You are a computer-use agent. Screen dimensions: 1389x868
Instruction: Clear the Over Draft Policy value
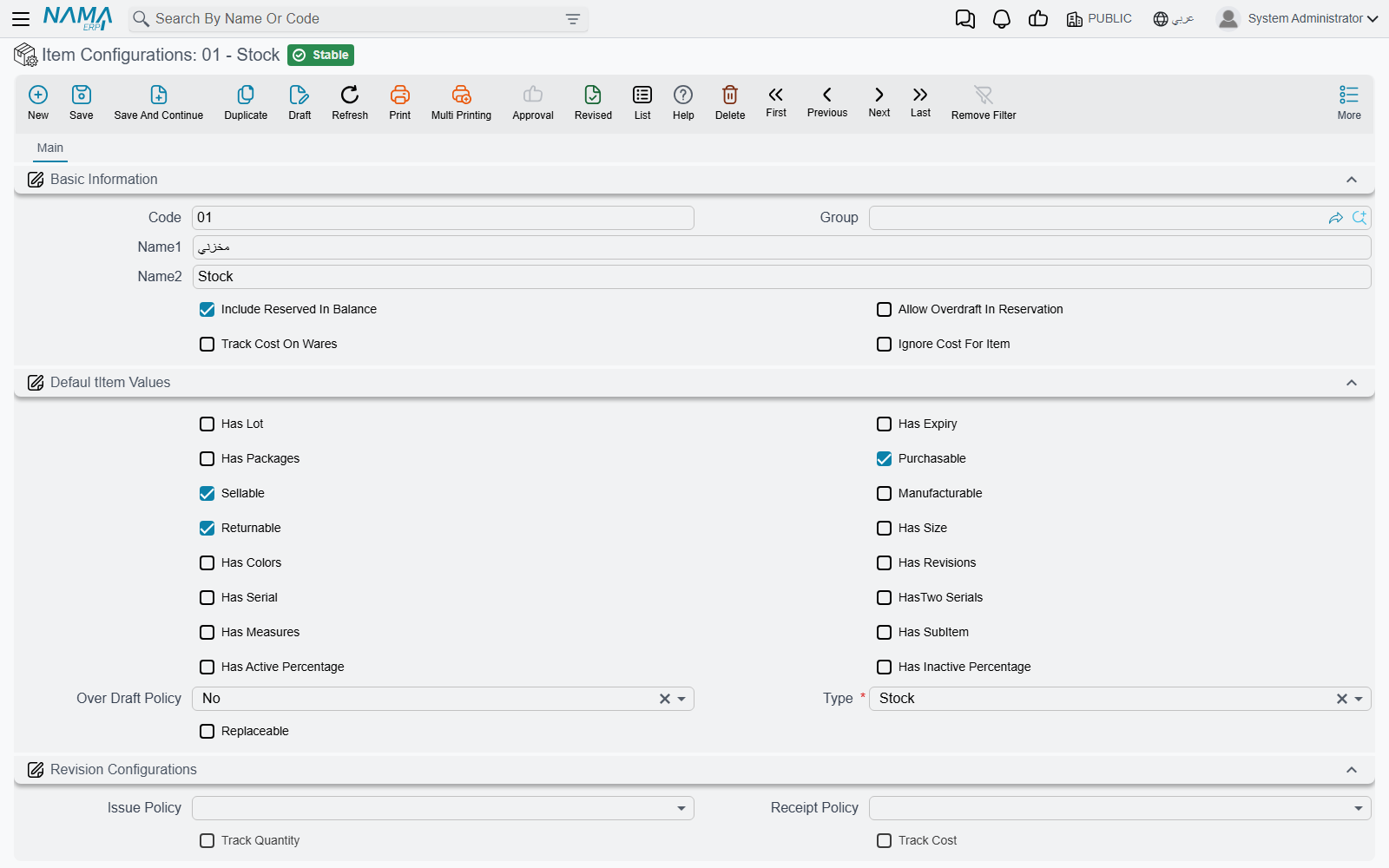665,699
